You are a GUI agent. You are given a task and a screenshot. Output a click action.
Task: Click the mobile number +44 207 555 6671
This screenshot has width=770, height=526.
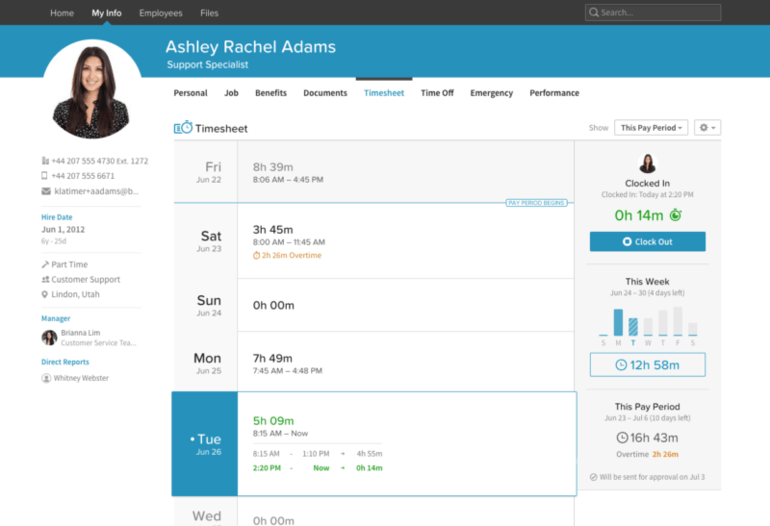[83, 176]
